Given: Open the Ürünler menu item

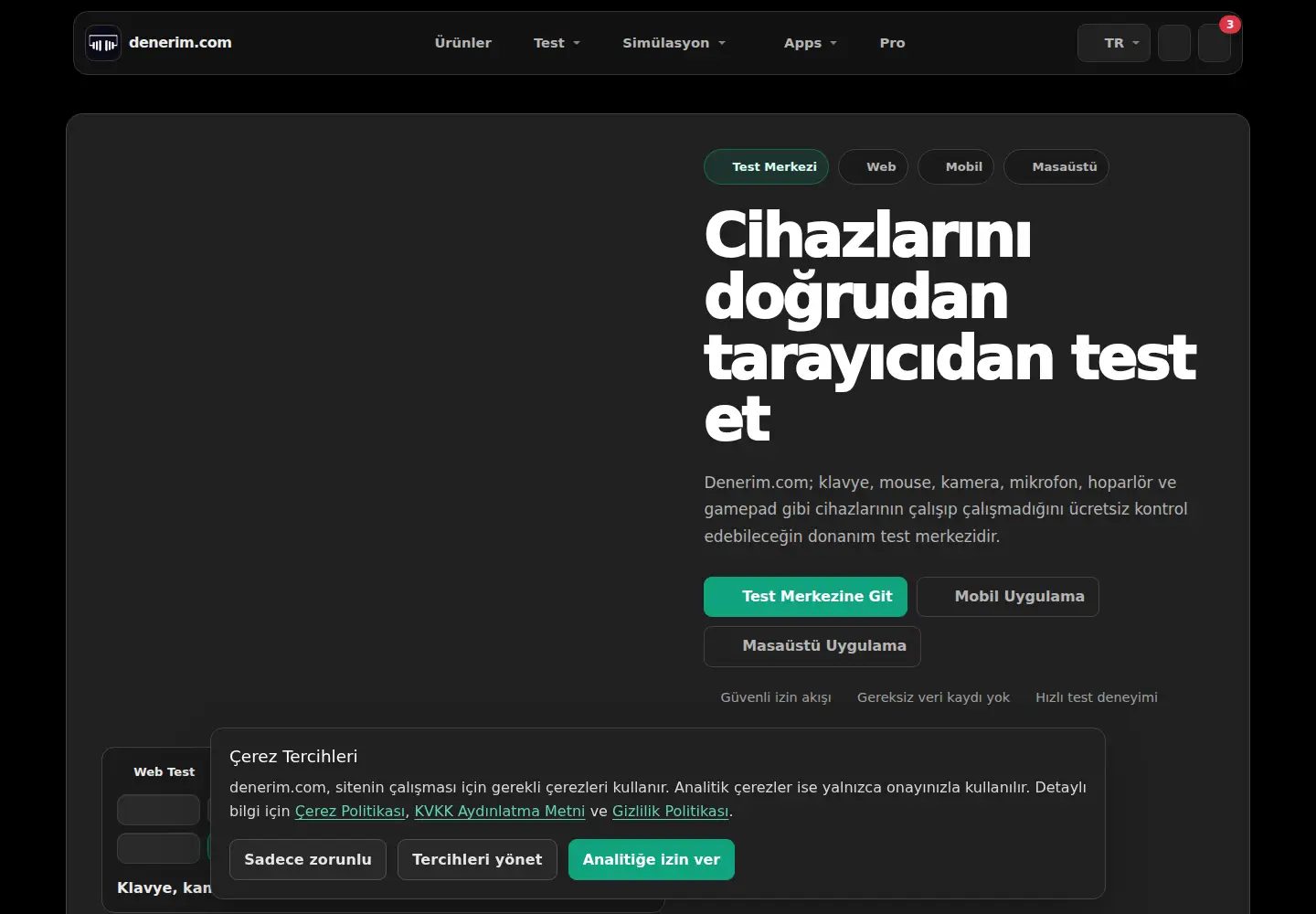Looking at the screenshot, I should pos(463,43).
